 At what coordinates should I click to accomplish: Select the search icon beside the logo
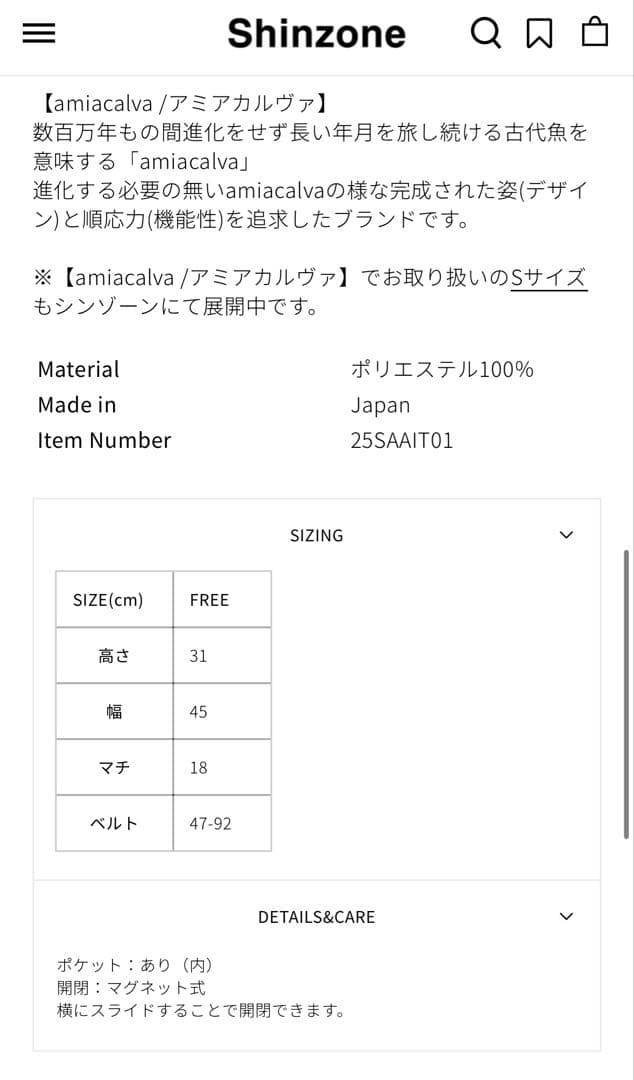point(486,31)
